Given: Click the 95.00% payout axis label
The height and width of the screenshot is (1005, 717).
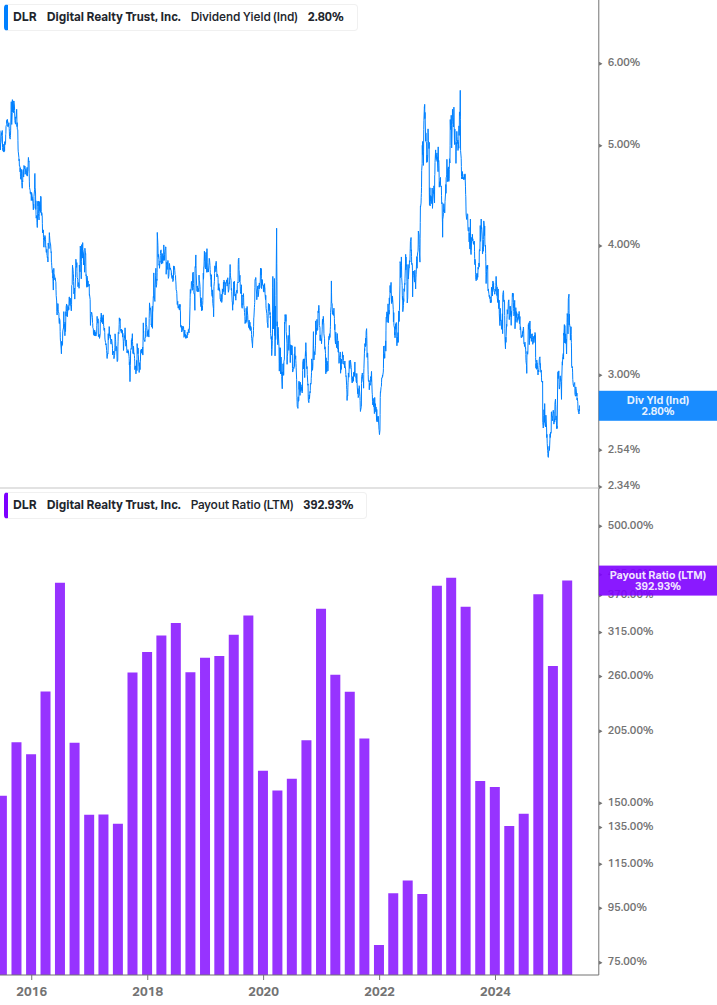Looking at the screenshot, I should point(627,908).
